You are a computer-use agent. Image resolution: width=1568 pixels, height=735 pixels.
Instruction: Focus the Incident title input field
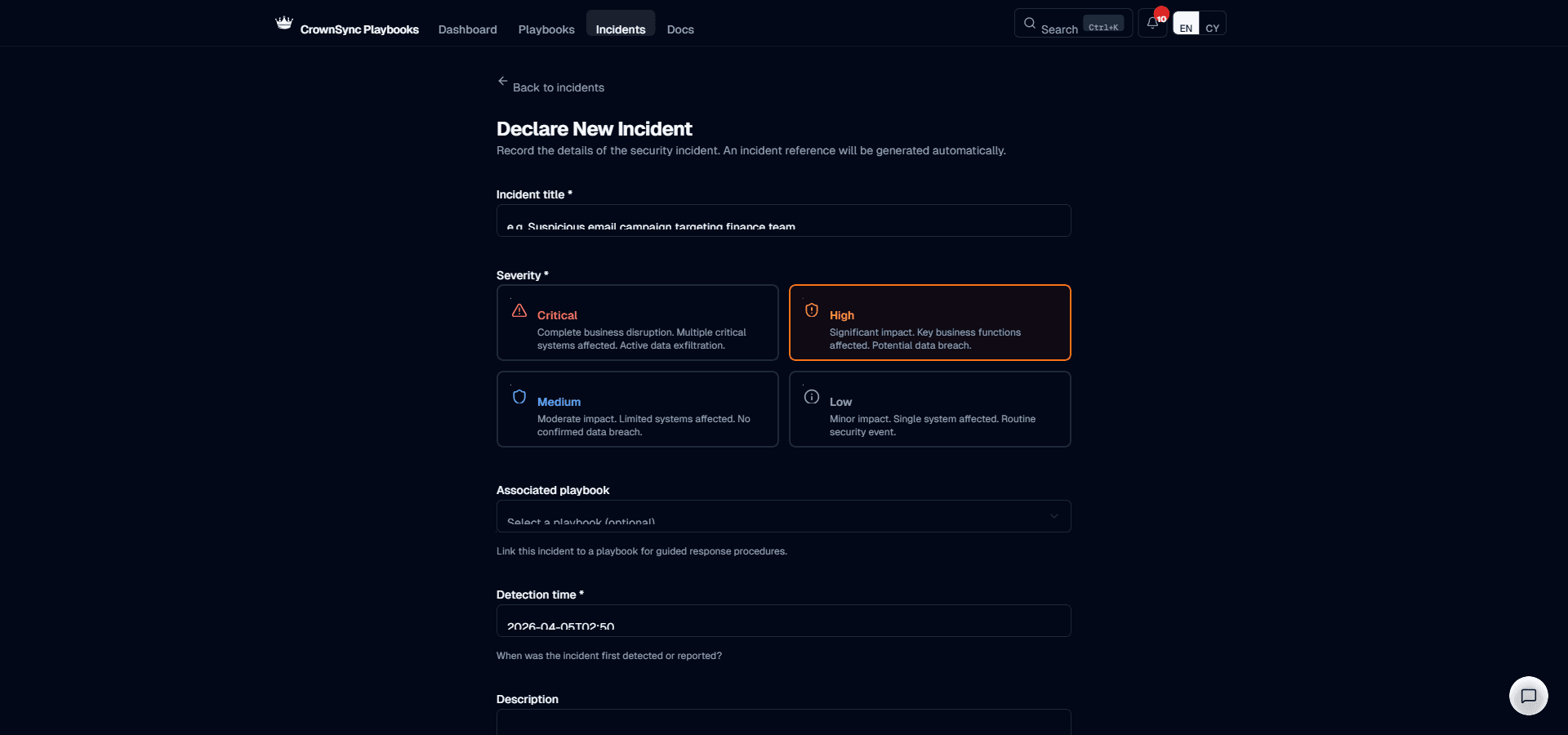(x=783, y=220)
